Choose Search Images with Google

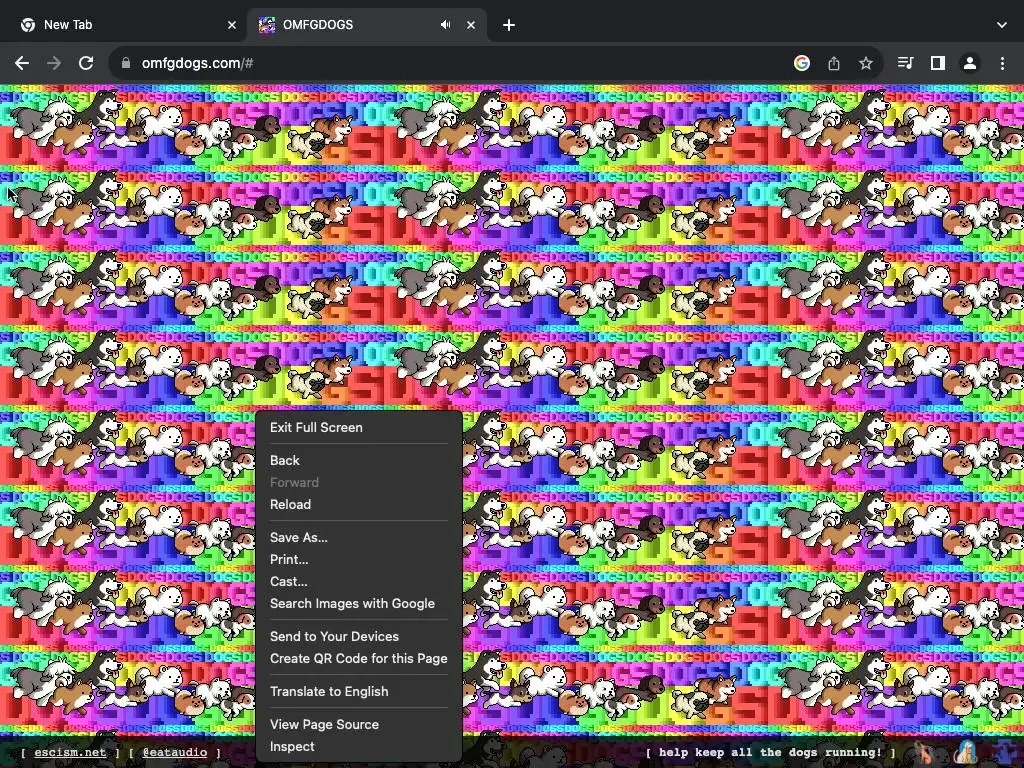[359, 603]
